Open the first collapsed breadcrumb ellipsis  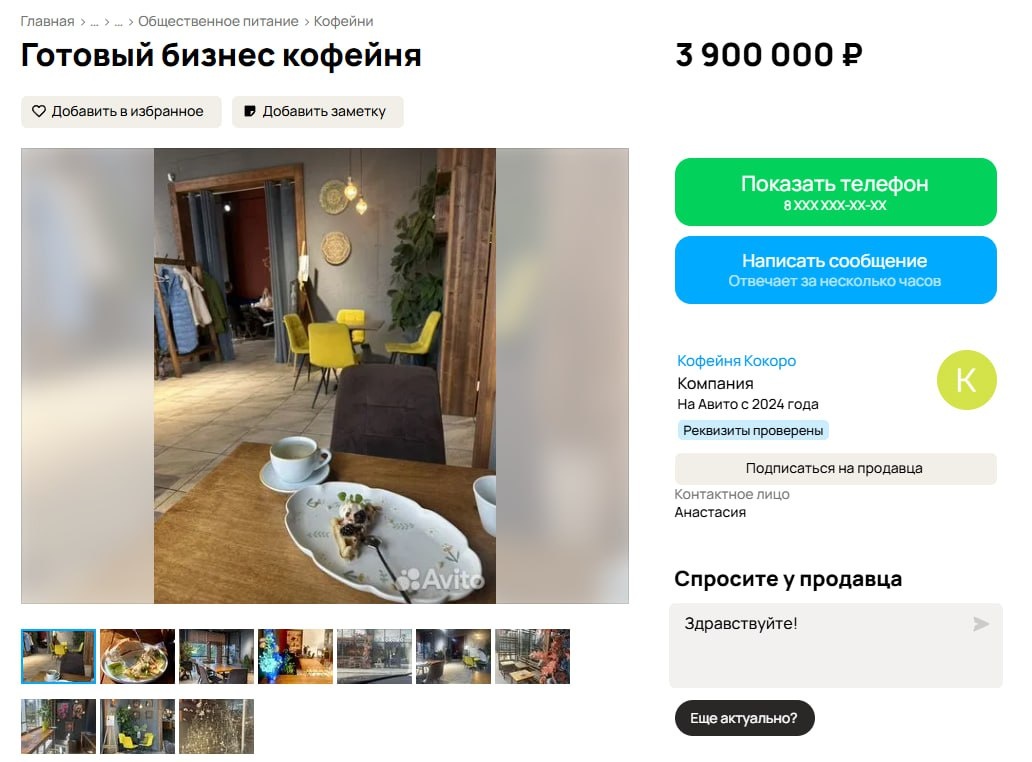coord(94,22)
